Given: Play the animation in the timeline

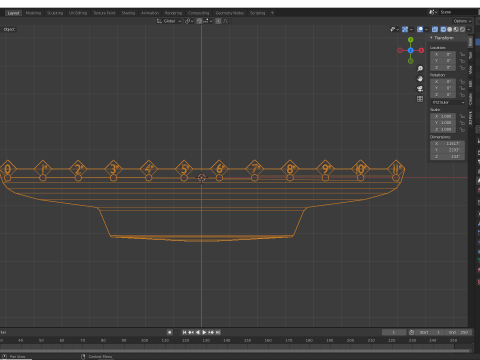Looking at the screenshot, I should 204,332.
